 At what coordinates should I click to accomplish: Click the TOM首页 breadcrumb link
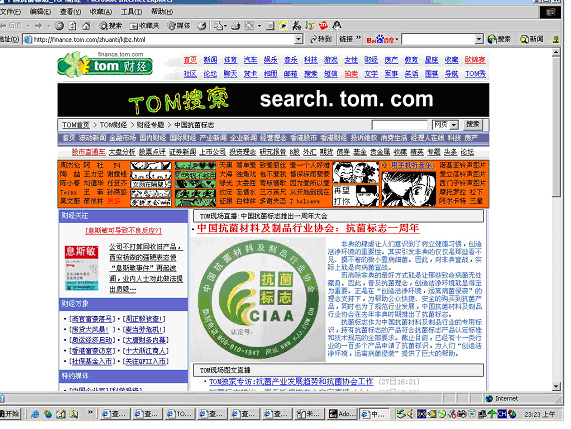[76, 125]
